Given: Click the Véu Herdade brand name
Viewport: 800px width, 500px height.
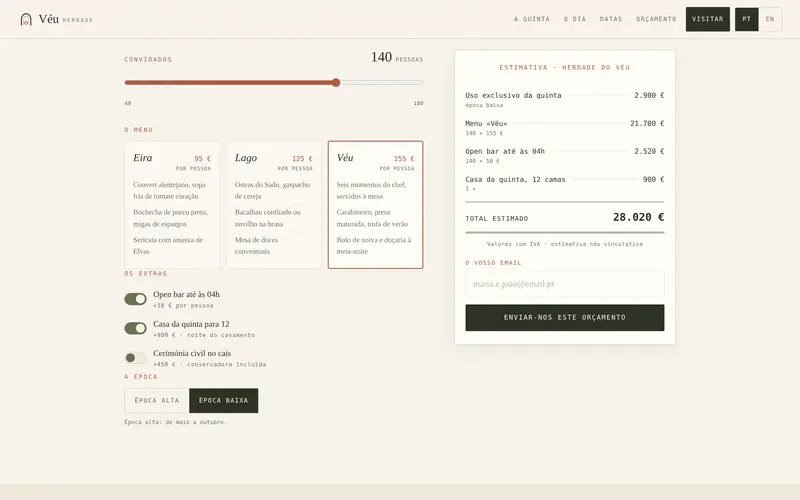Looking at the screenshot, I should coord(66,19).
